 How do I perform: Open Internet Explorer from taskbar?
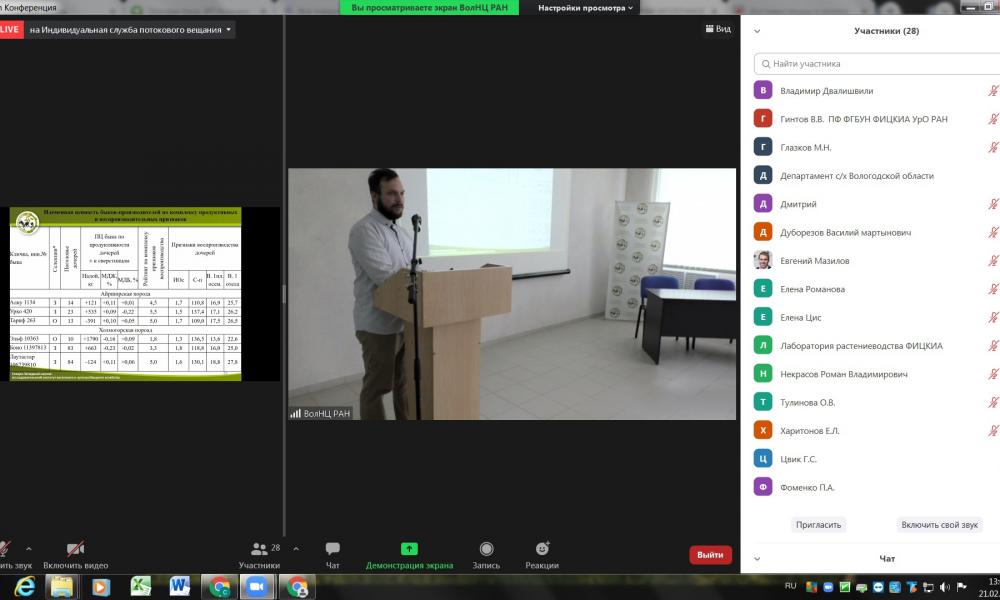[x=24, y=587]
